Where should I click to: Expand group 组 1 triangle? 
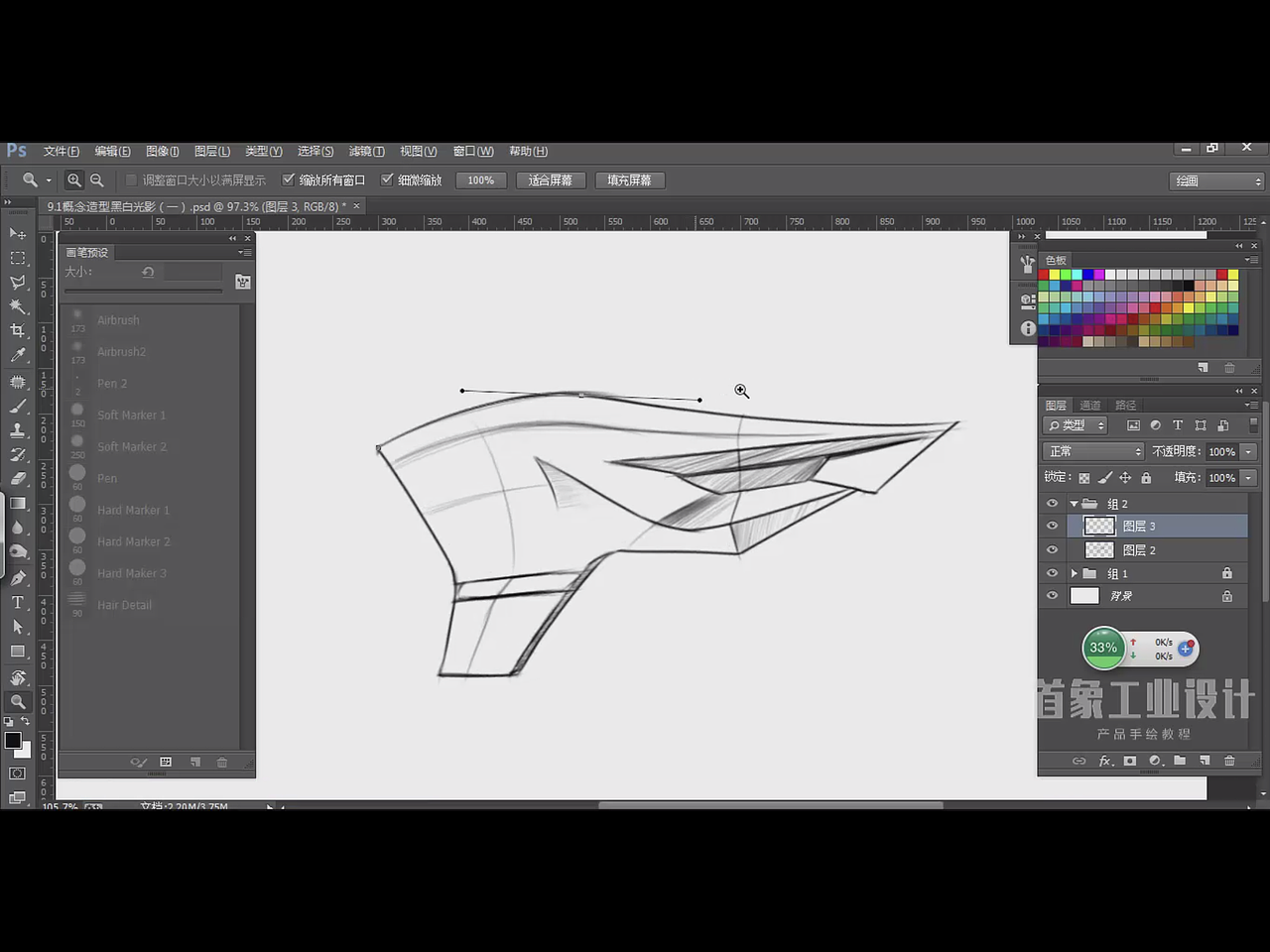[1074, 573]
